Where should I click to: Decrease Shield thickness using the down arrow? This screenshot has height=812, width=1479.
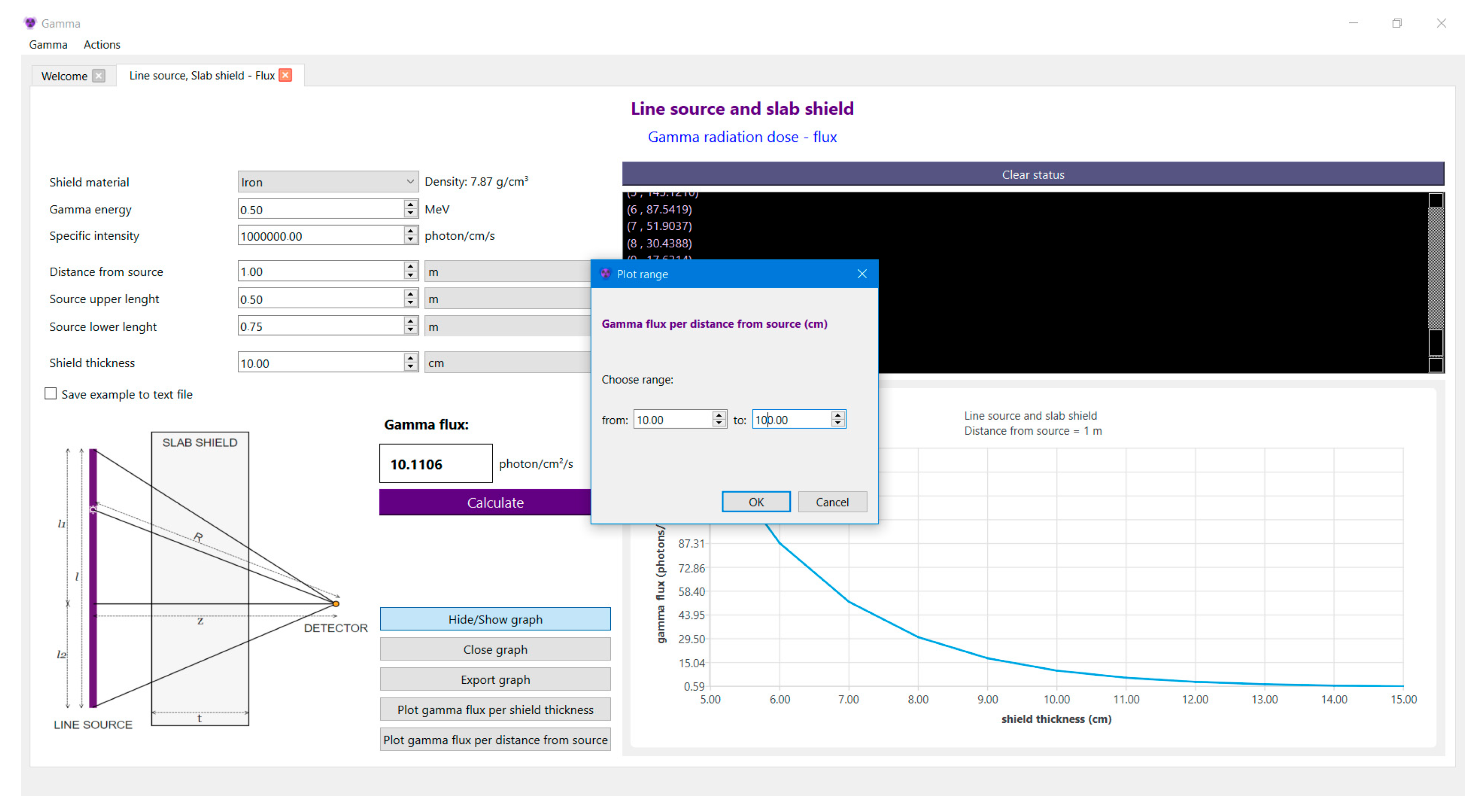coord(410,367)
